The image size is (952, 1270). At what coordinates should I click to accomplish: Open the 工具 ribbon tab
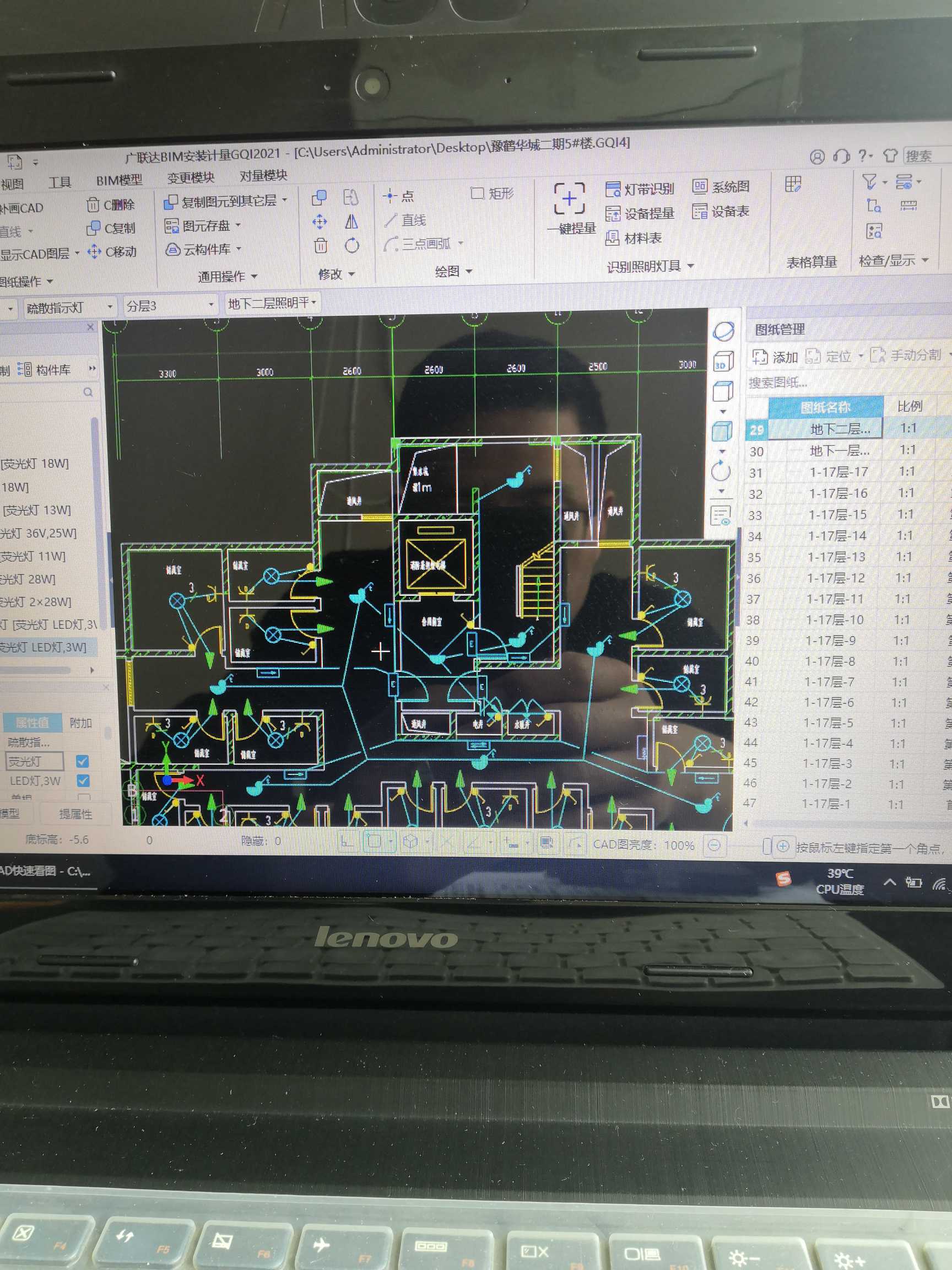(x=59, y=182)
